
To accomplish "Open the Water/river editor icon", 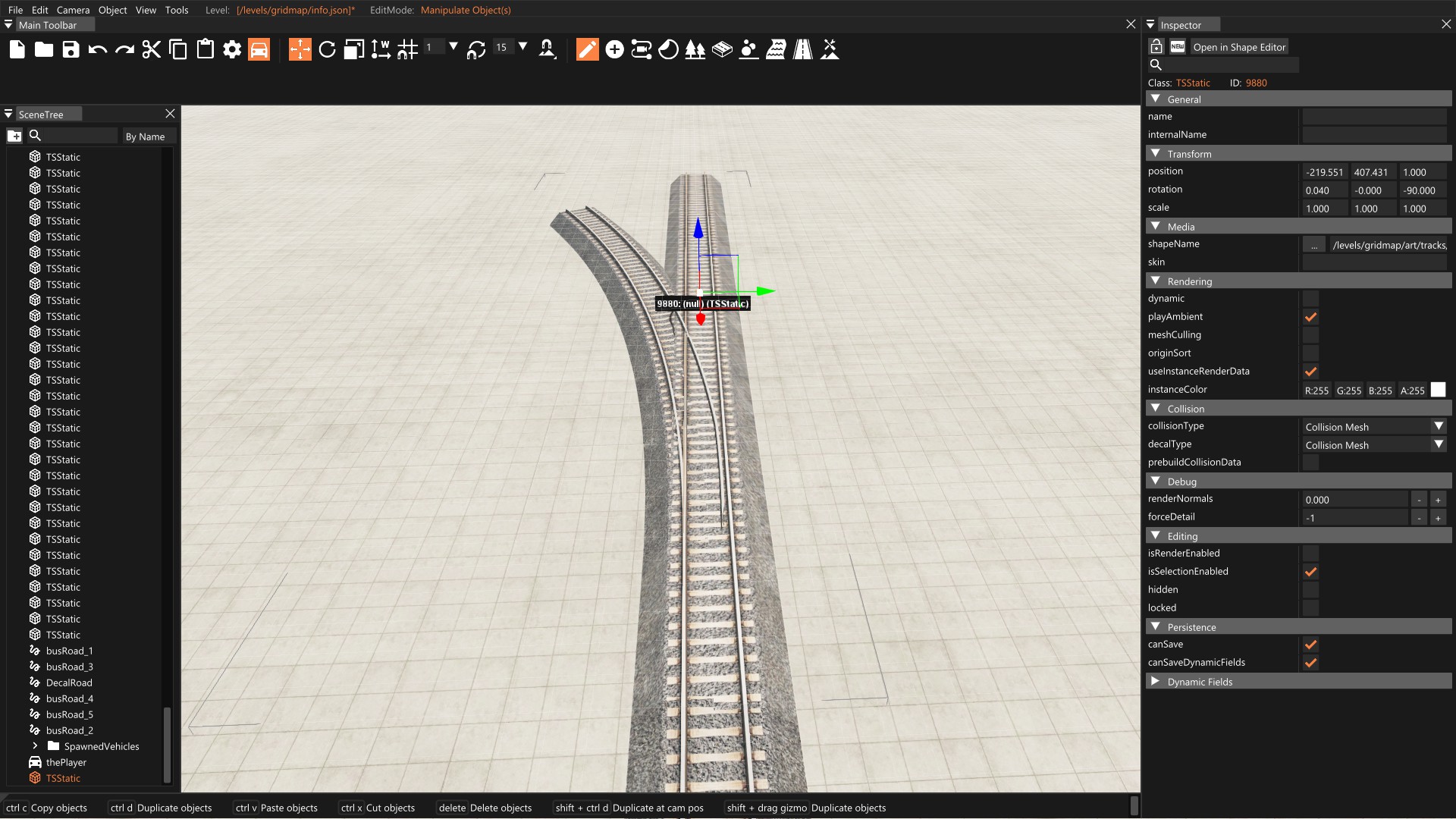I will (x=775, y=50).
